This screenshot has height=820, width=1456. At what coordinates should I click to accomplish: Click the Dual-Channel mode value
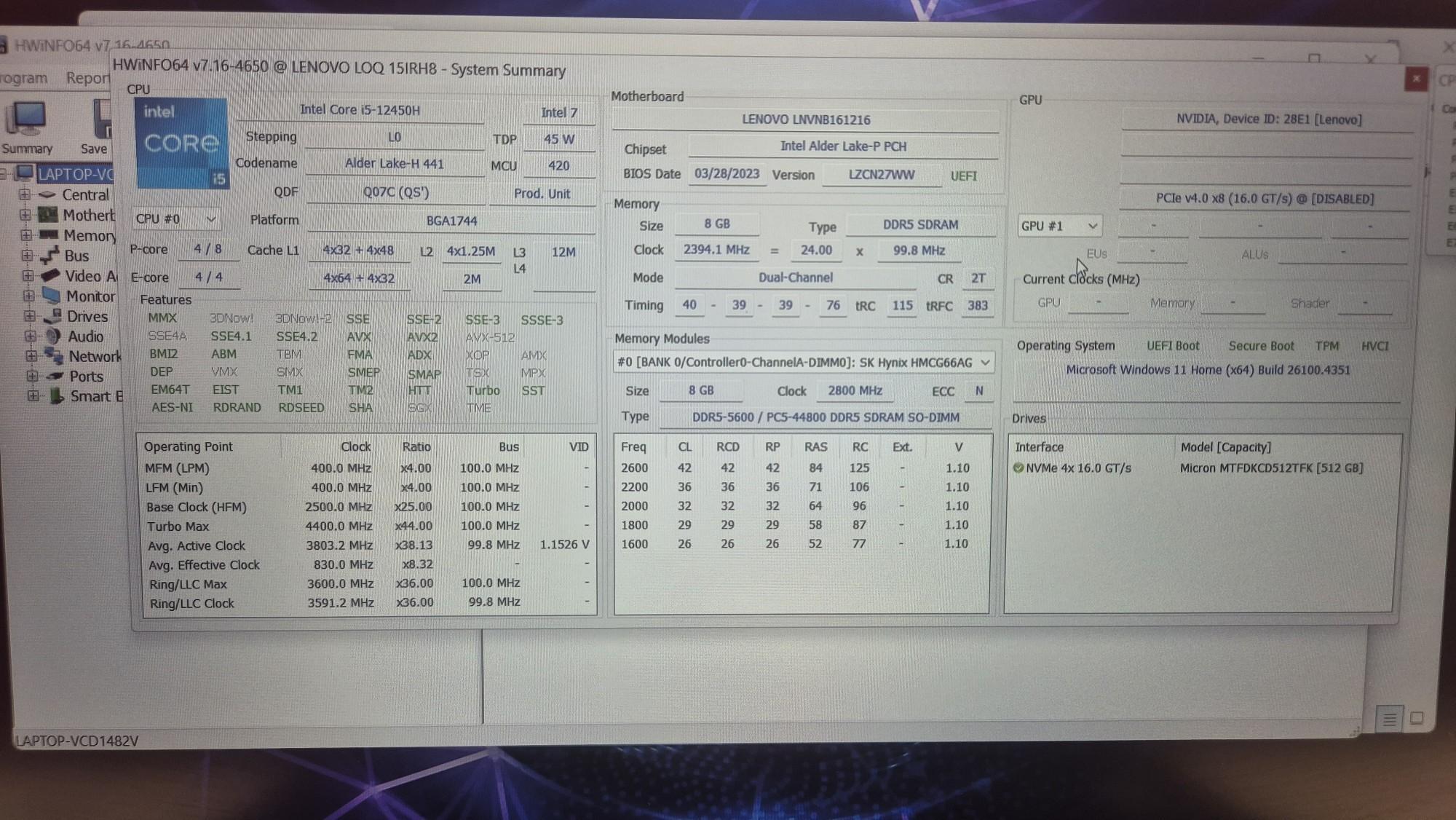(795, 277)
